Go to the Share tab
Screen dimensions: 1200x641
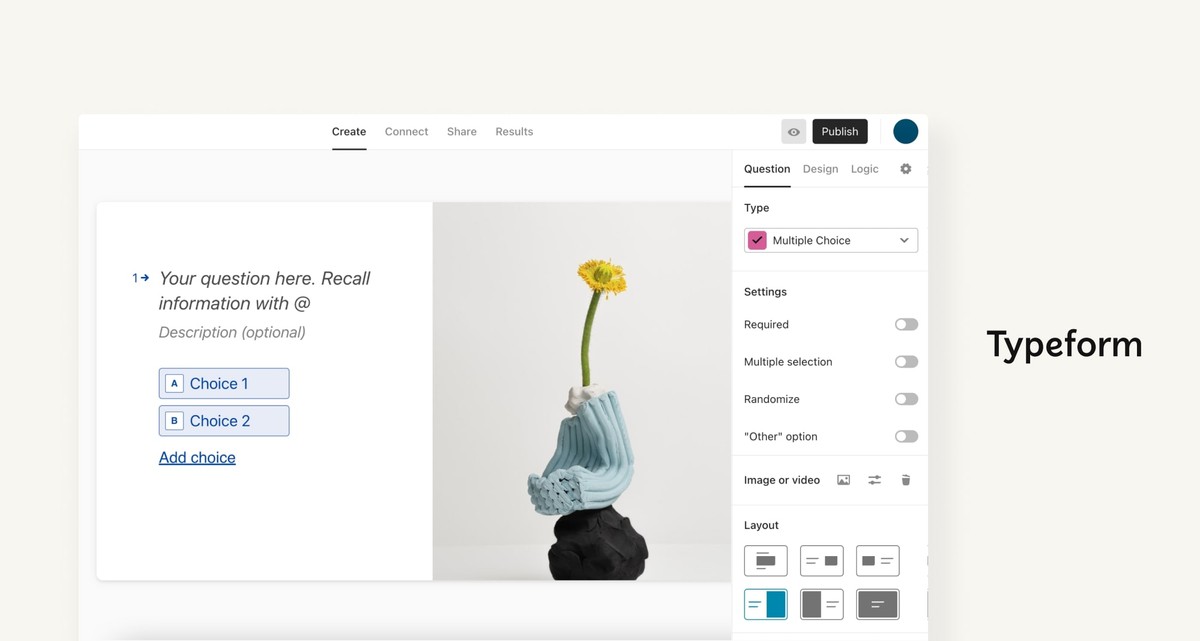(x=462, y=132)
